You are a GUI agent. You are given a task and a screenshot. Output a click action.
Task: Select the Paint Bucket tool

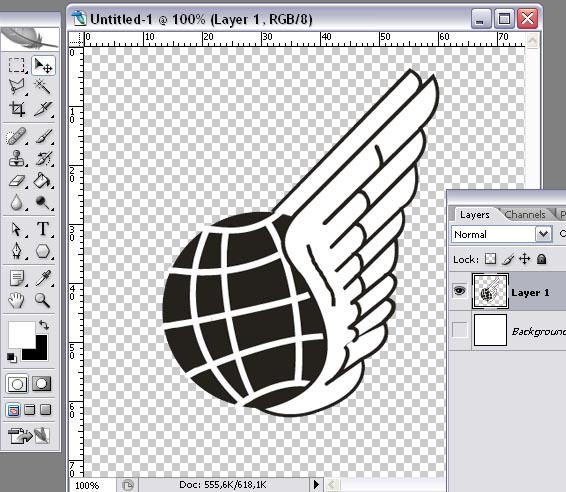click(x=43, y=180)
